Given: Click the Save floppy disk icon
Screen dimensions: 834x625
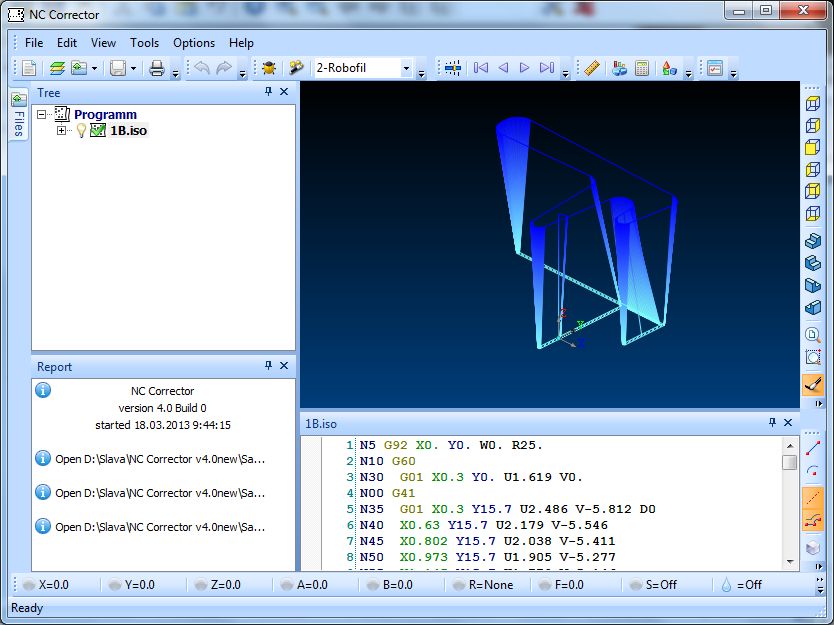Looking at the screenshot, I should [118, 68].
